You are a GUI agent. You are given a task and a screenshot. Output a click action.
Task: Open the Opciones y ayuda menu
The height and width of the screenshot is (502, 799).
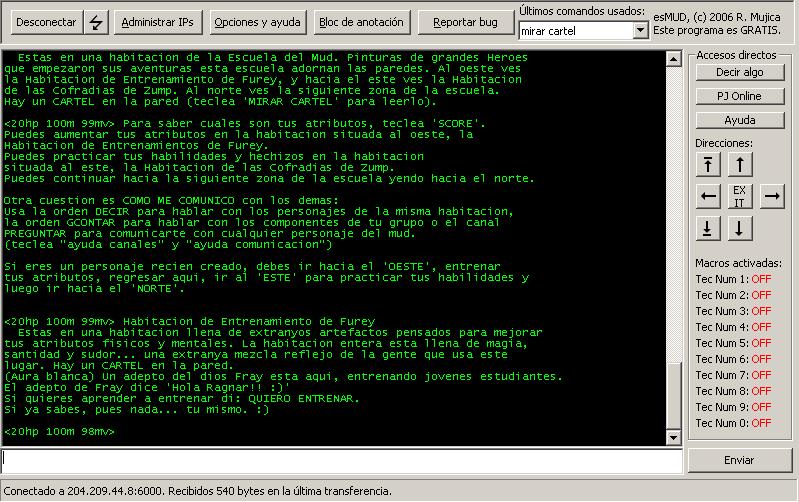(x=255, y=22)
